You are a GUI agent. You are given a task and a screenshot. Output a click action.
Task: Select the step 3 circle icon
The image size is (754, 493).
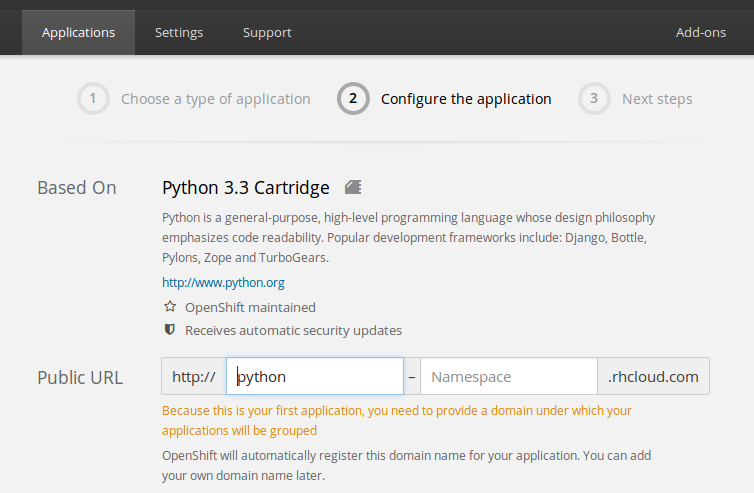(594, 99)
